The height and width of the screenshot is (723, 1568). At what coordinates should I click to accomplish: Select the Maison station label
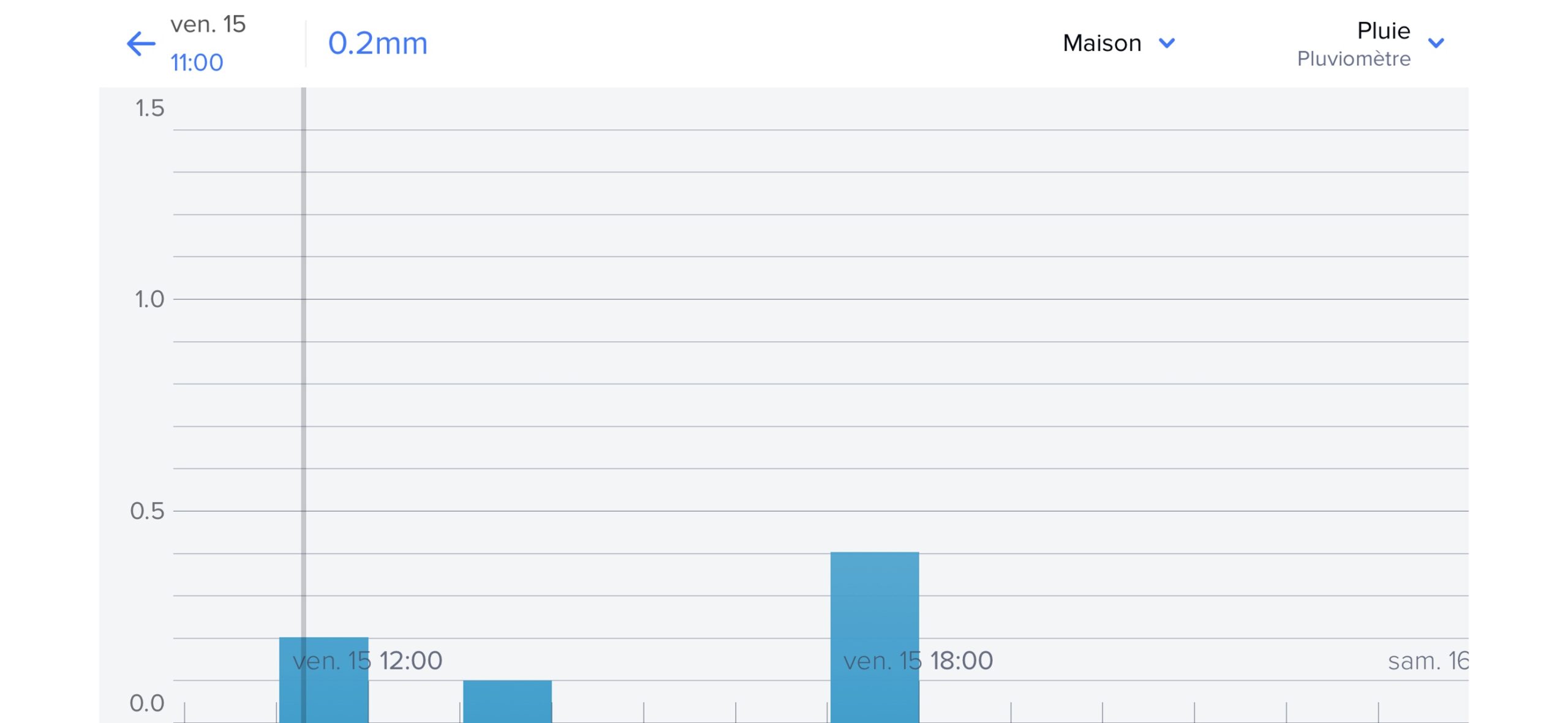(1101, 43)
